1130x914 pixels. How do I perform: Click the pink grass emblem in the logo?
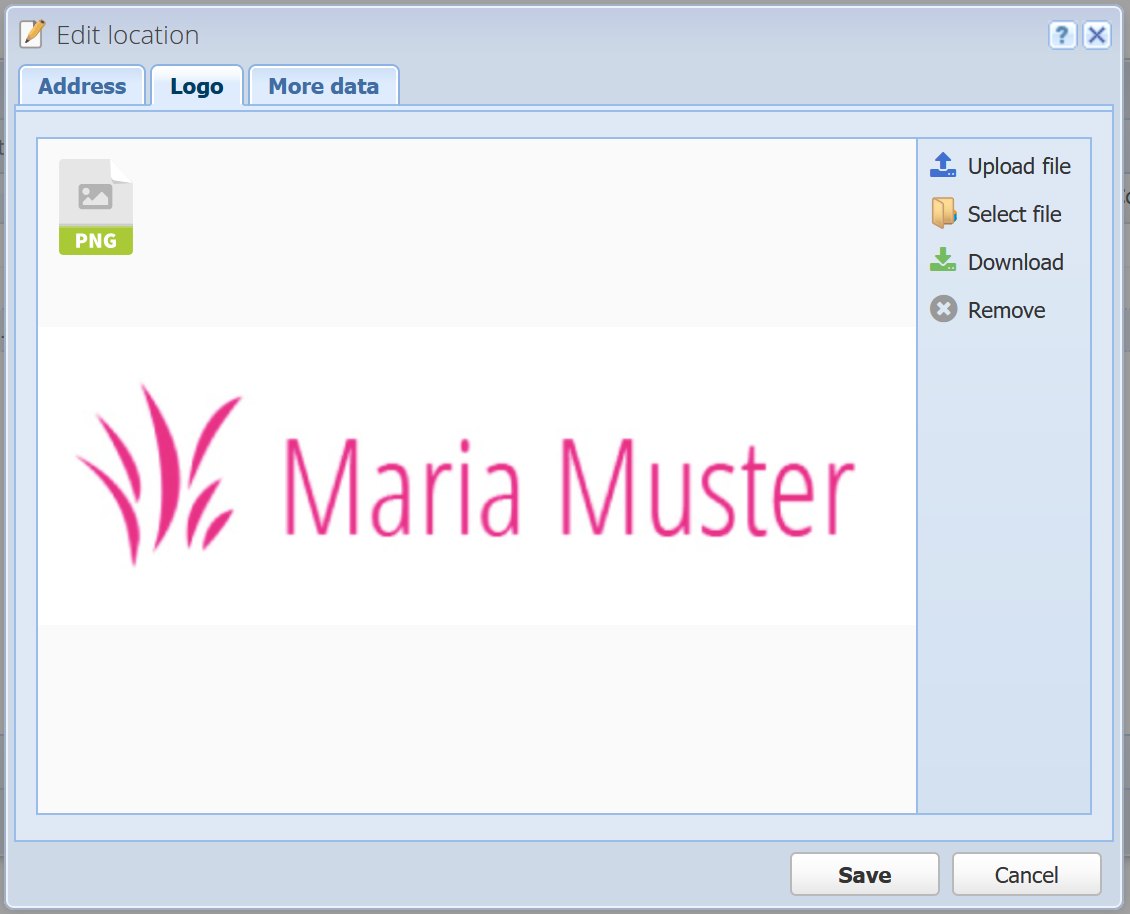pyautogui.click(x=160, y=475)
